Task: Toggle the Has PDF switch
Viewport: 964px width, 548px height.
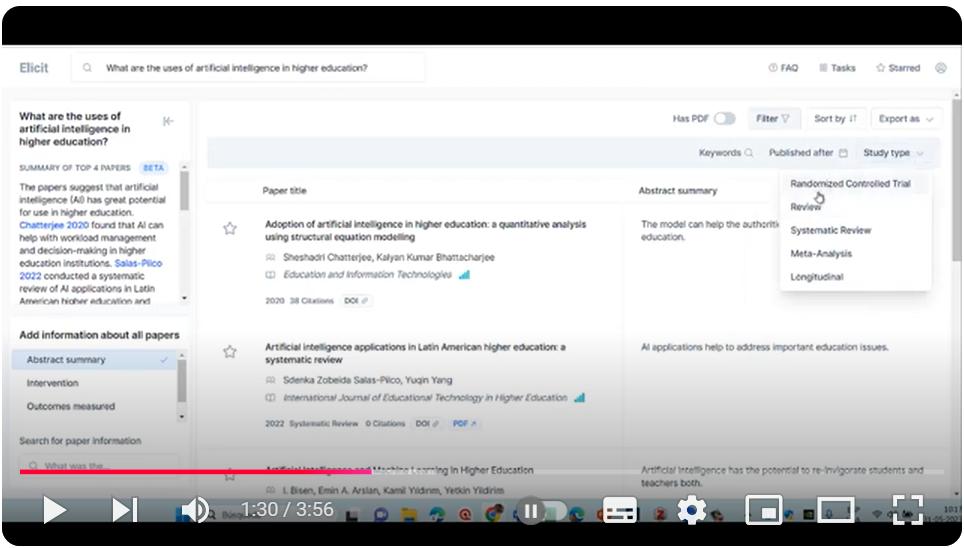Action: 725,118
